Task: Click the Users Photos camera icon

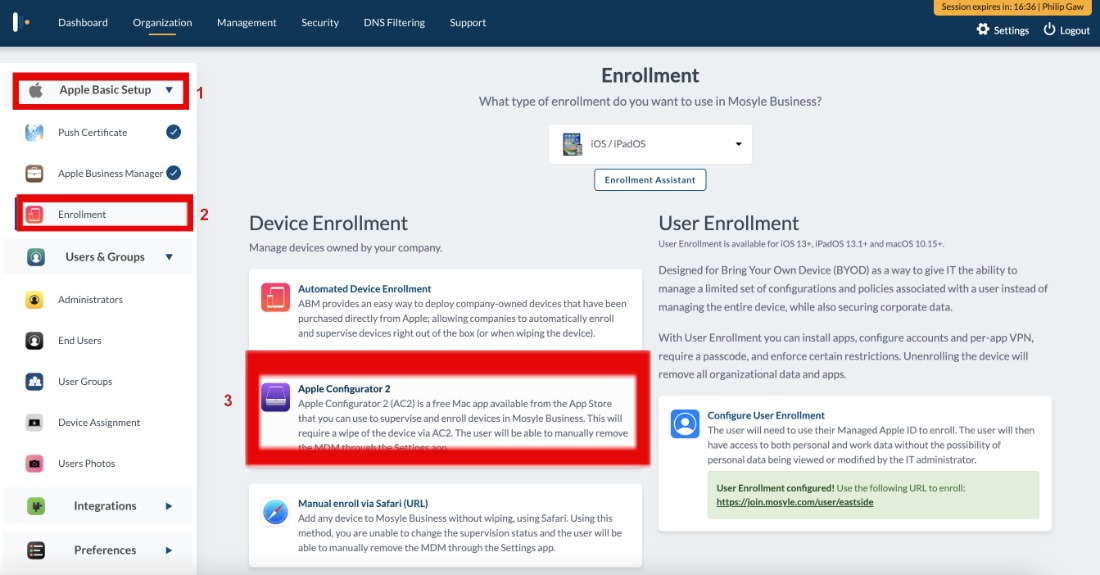Action: pyautogui.click(x=34, y=464)
